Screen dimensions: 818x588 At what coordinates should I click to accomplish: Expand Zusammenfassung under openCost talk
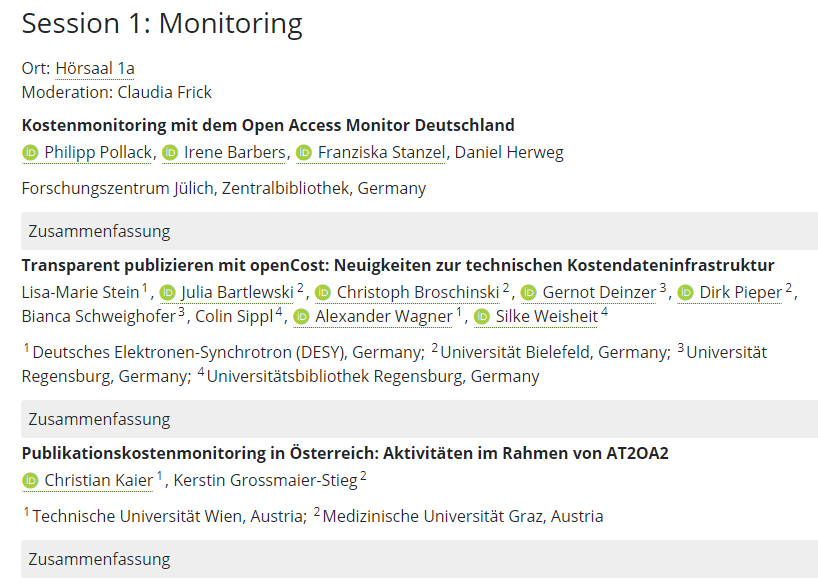(x=419, y=419)
